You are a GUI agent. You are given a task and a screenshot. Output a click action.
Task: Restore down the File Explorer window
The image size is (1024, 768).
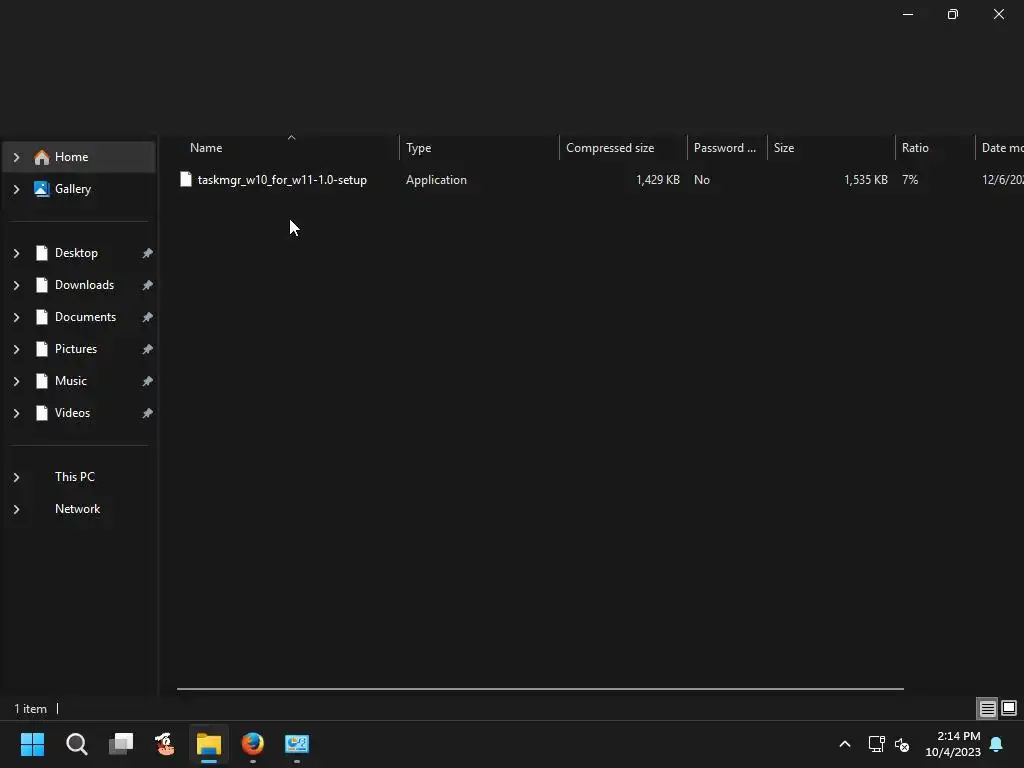(x=953, y=14)
